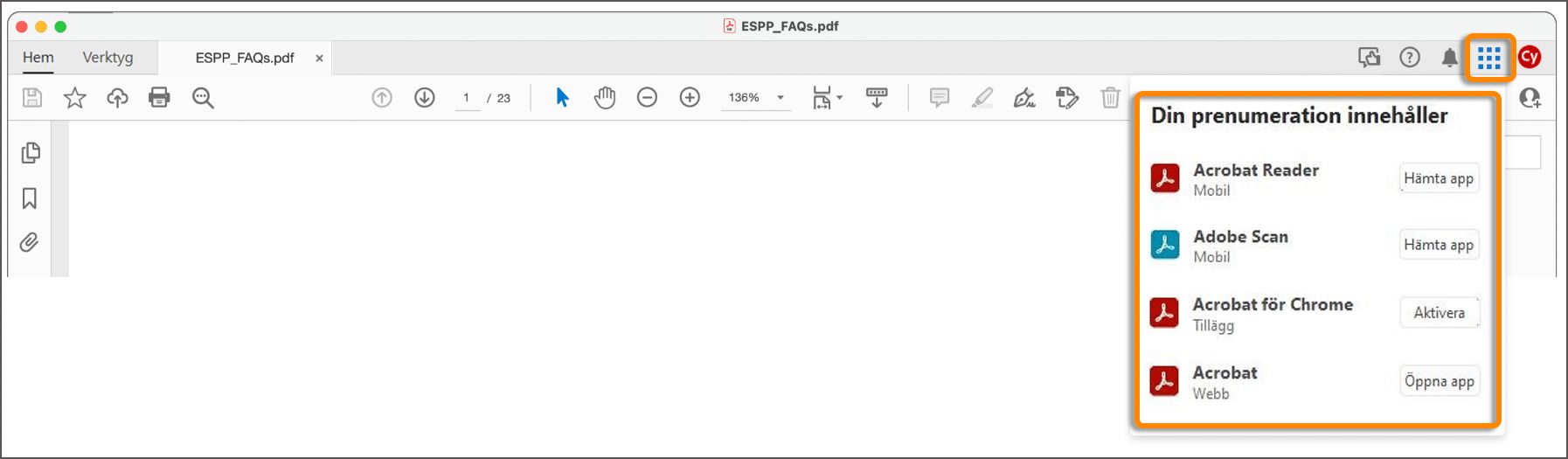This screenshot has width=1568, height=459.
Task: Click the total pages '23' text
Action: point(503,98)
